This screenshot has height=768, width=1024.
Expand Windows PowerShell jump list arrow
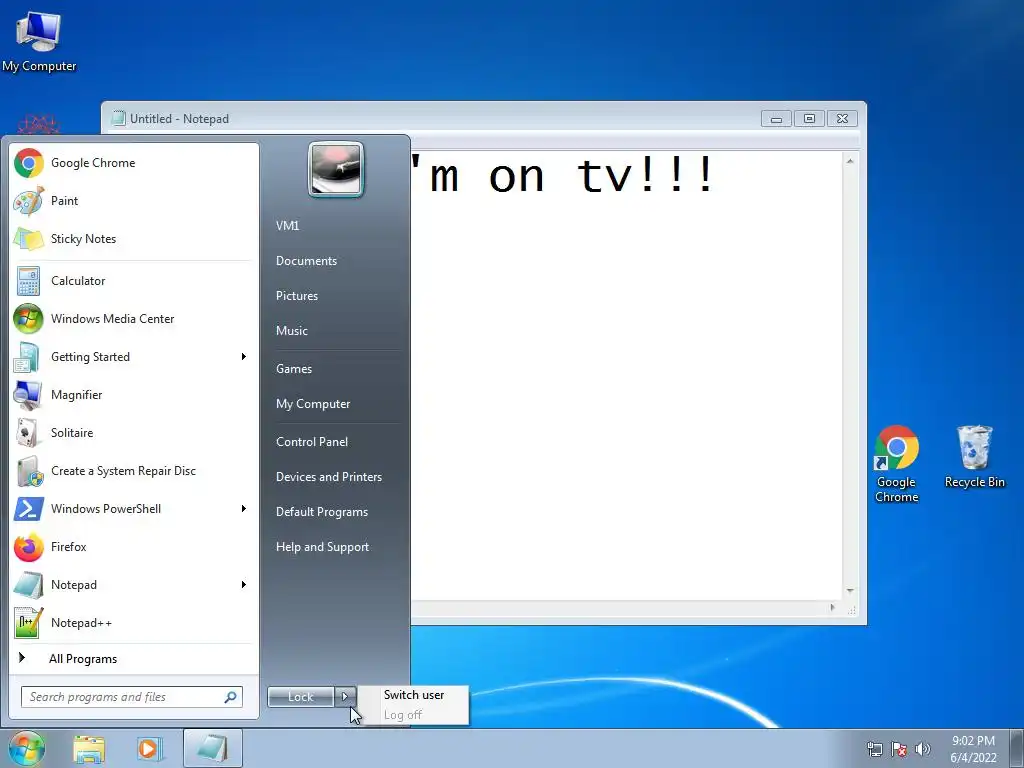pyautogui.click(x=244, y=509)
